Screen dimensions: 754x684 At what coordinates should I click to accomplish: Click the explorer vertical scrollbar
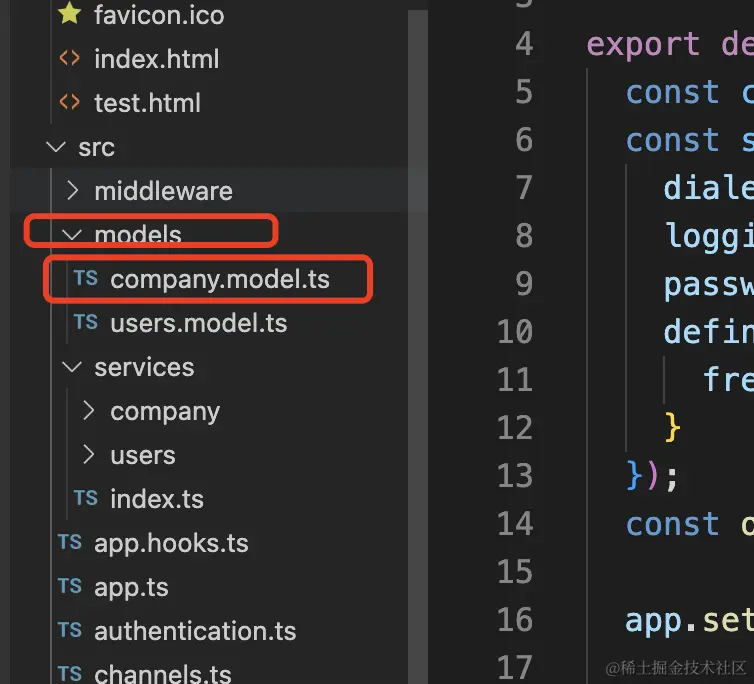pos(418,346)
